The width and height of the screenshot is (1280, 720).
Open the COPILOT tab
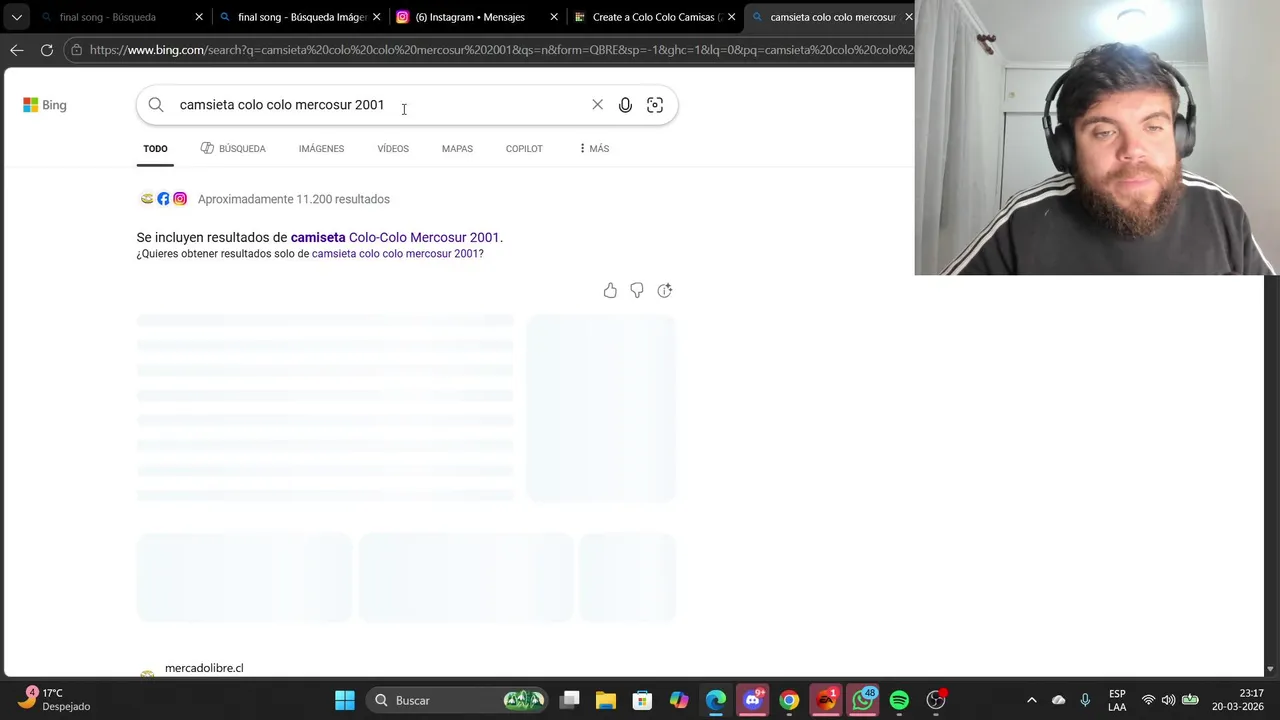click(x=524, y=149)
